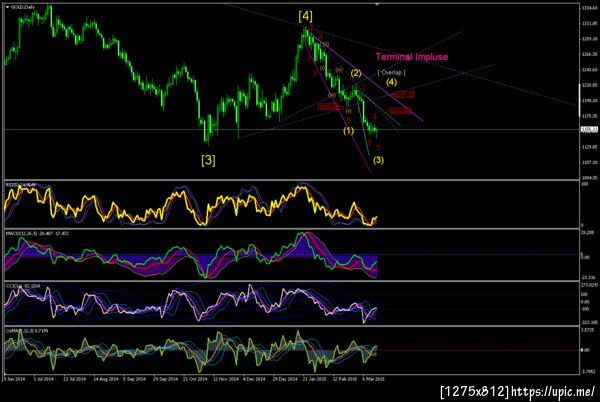Image resolution: width=600 pixels, height=402 pixels.
Task: Select the [ Overlap ] annotation text
Action: pos(391,72)
